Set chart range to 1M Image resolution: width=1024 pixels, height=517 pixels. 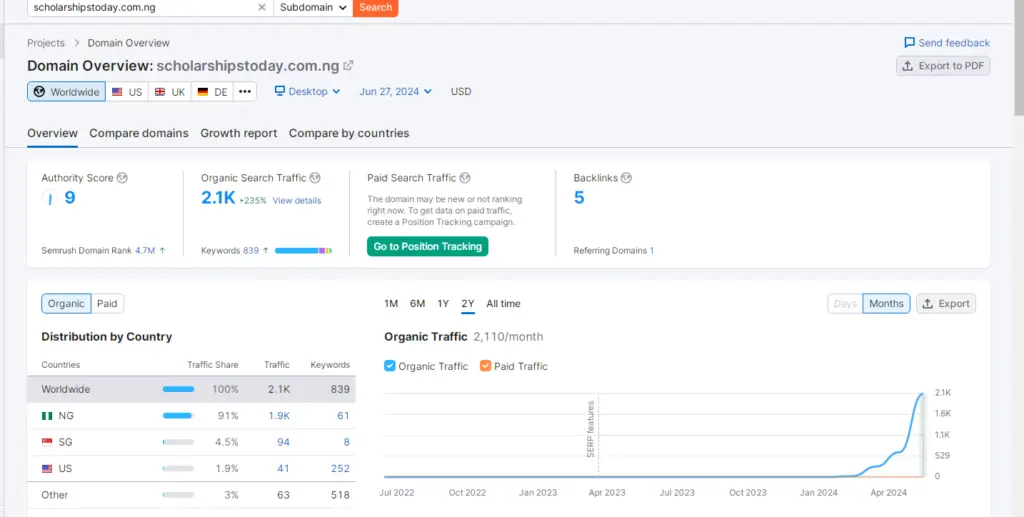(391, 304)
